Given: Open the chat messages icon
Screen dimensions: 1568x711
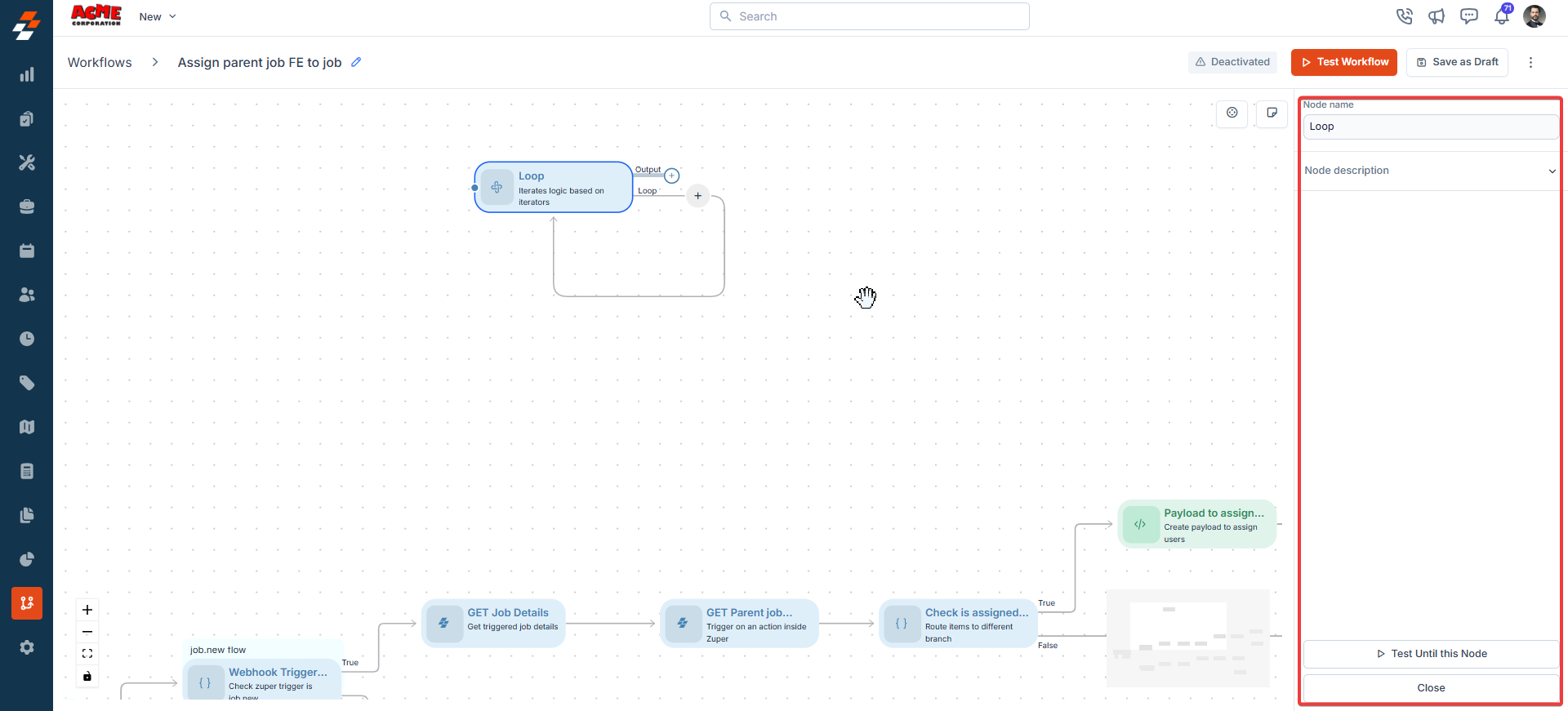Looking at the screenshot, I should 1469,16.
